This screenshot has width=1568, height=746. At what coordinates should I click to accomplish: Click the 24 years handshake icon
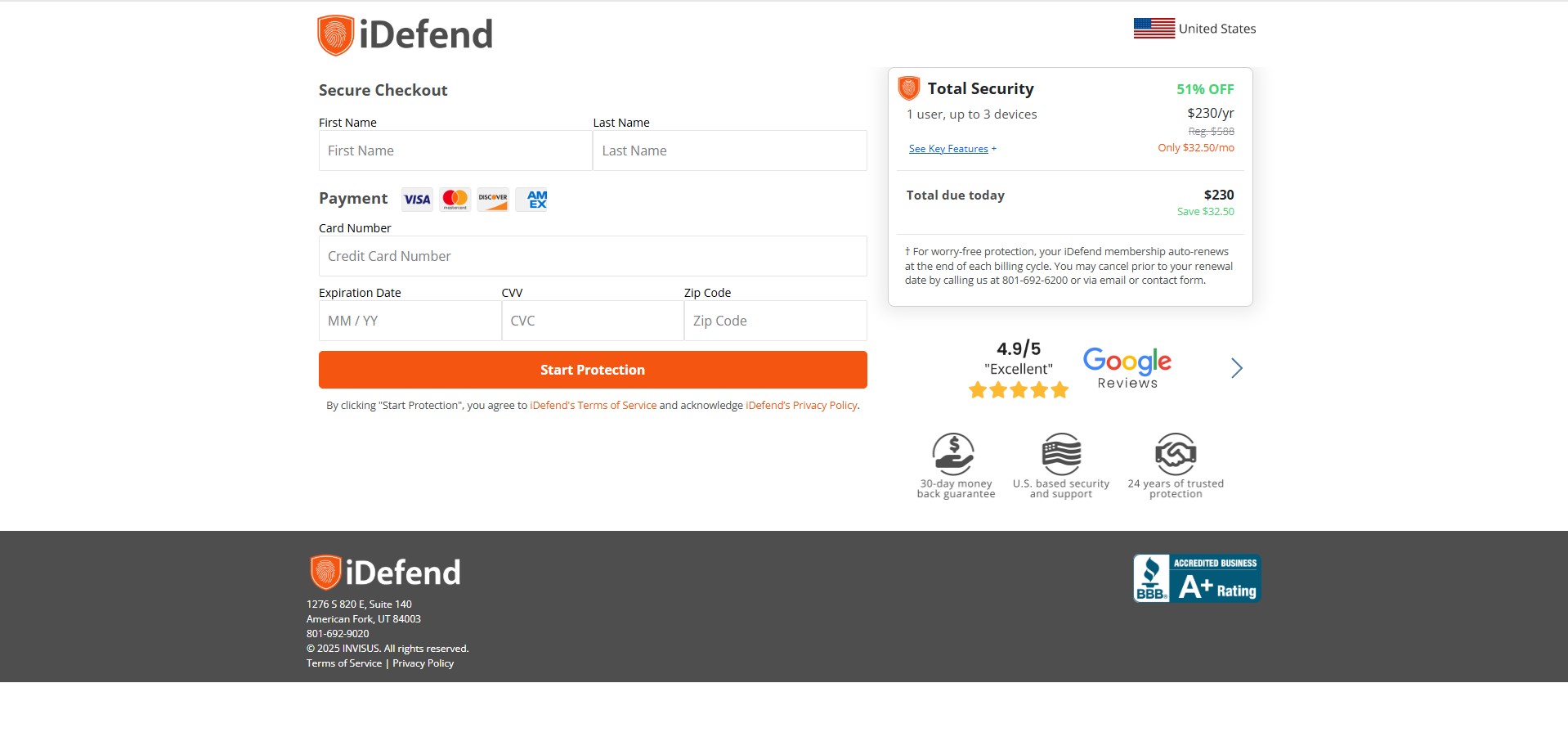(1176, 454)
